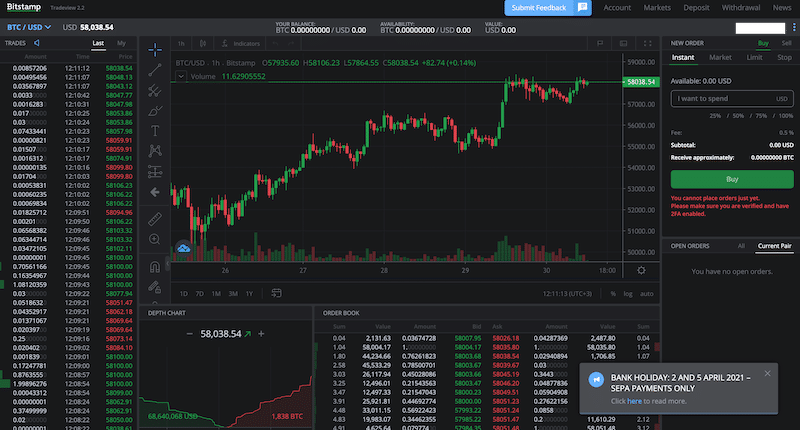Image resolution: width=800 pixels, height=430 pixels.
Task: Click the TradingView cloud logo on chart
Action: [x=184, y=248]
